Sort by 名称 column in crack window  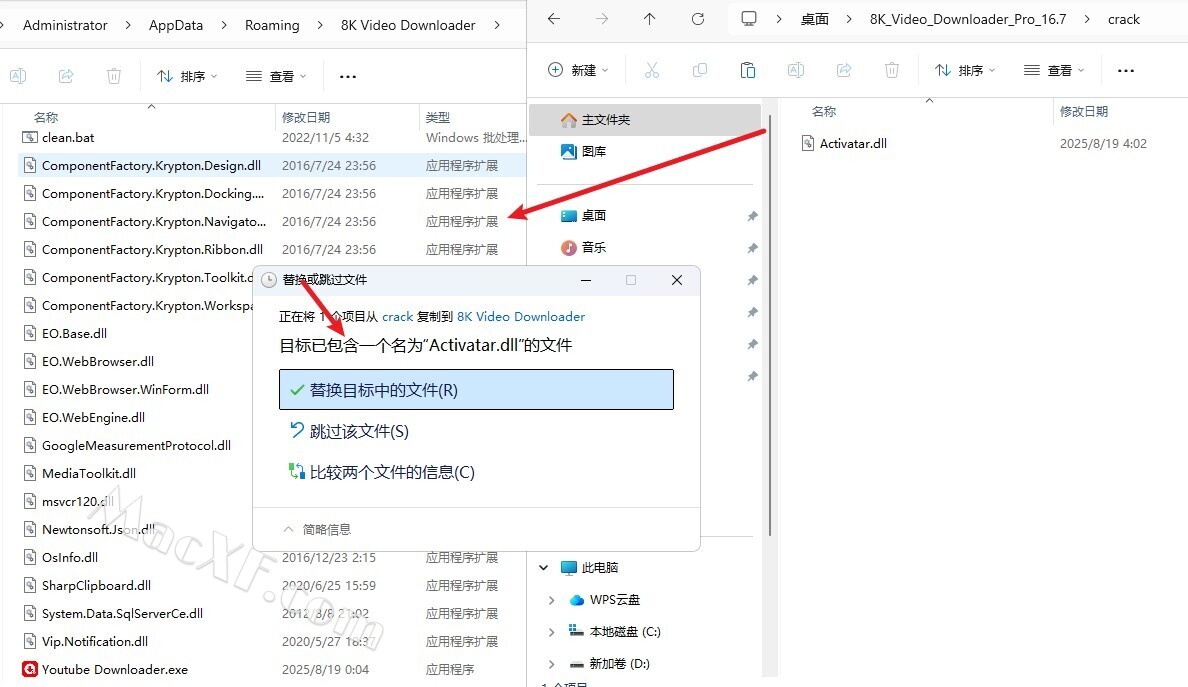click(824, 111)
